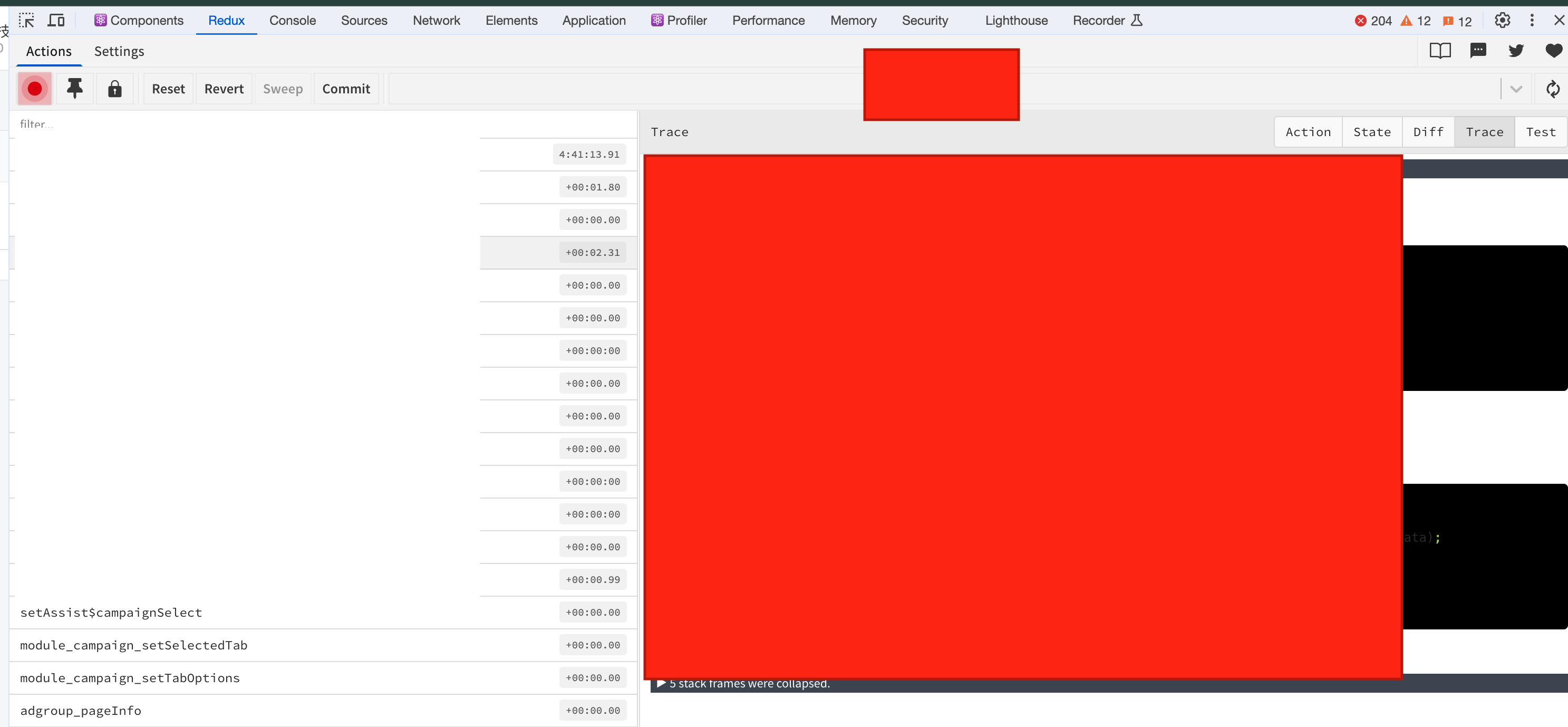This screenshot has height=727, width=1568.
Task: Toggle the device toolbar icon
Action: [x=56, y=20]
